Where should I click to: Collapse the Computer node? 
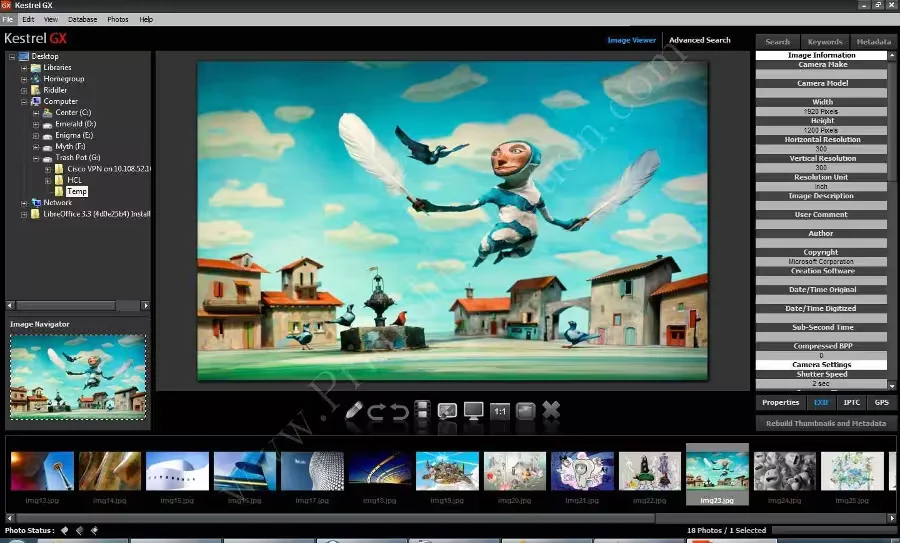click(x=24, y=102)
